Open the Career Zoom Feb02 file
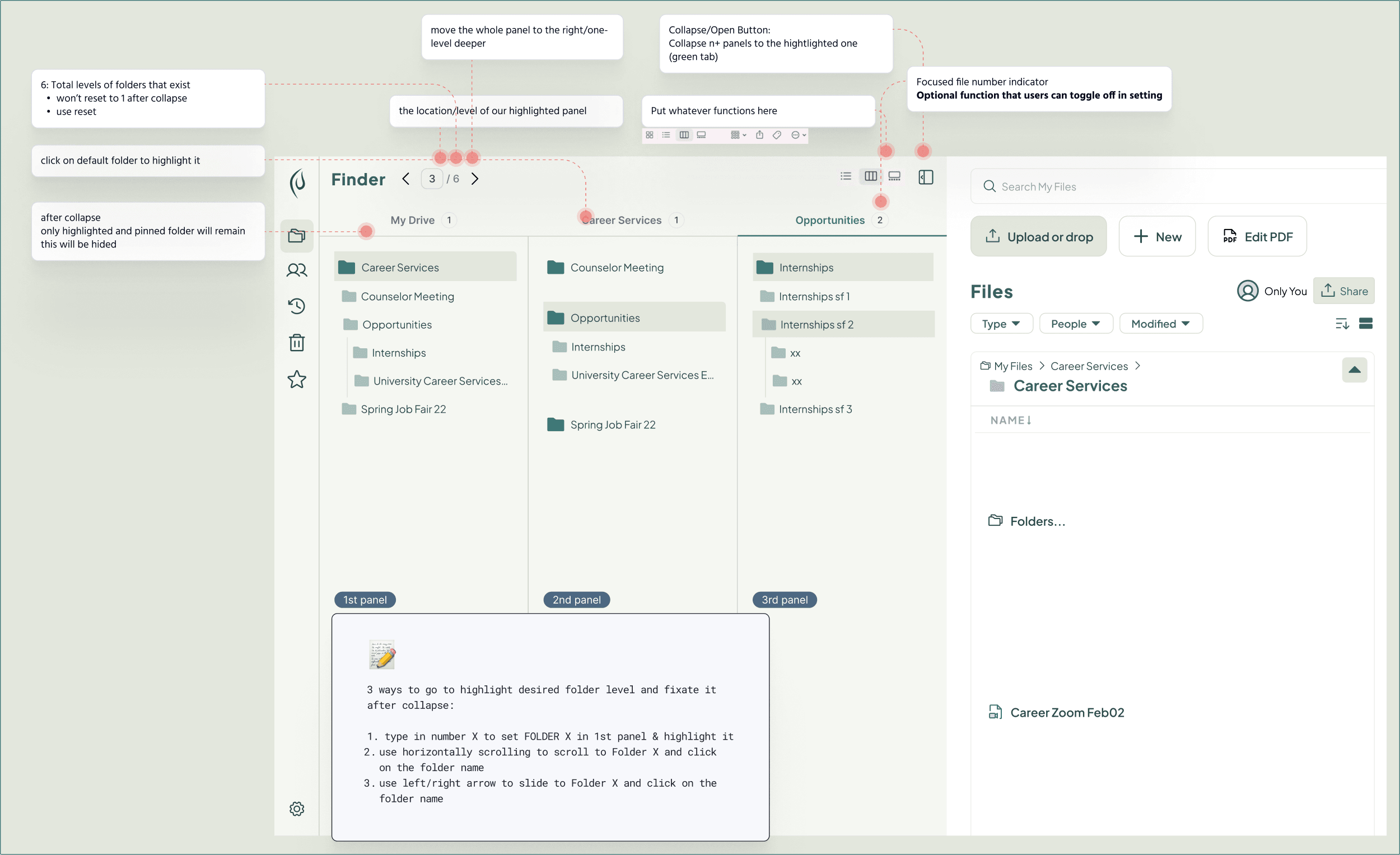The width and height of the screenshot is (1400, 855). click(1057, 712)
